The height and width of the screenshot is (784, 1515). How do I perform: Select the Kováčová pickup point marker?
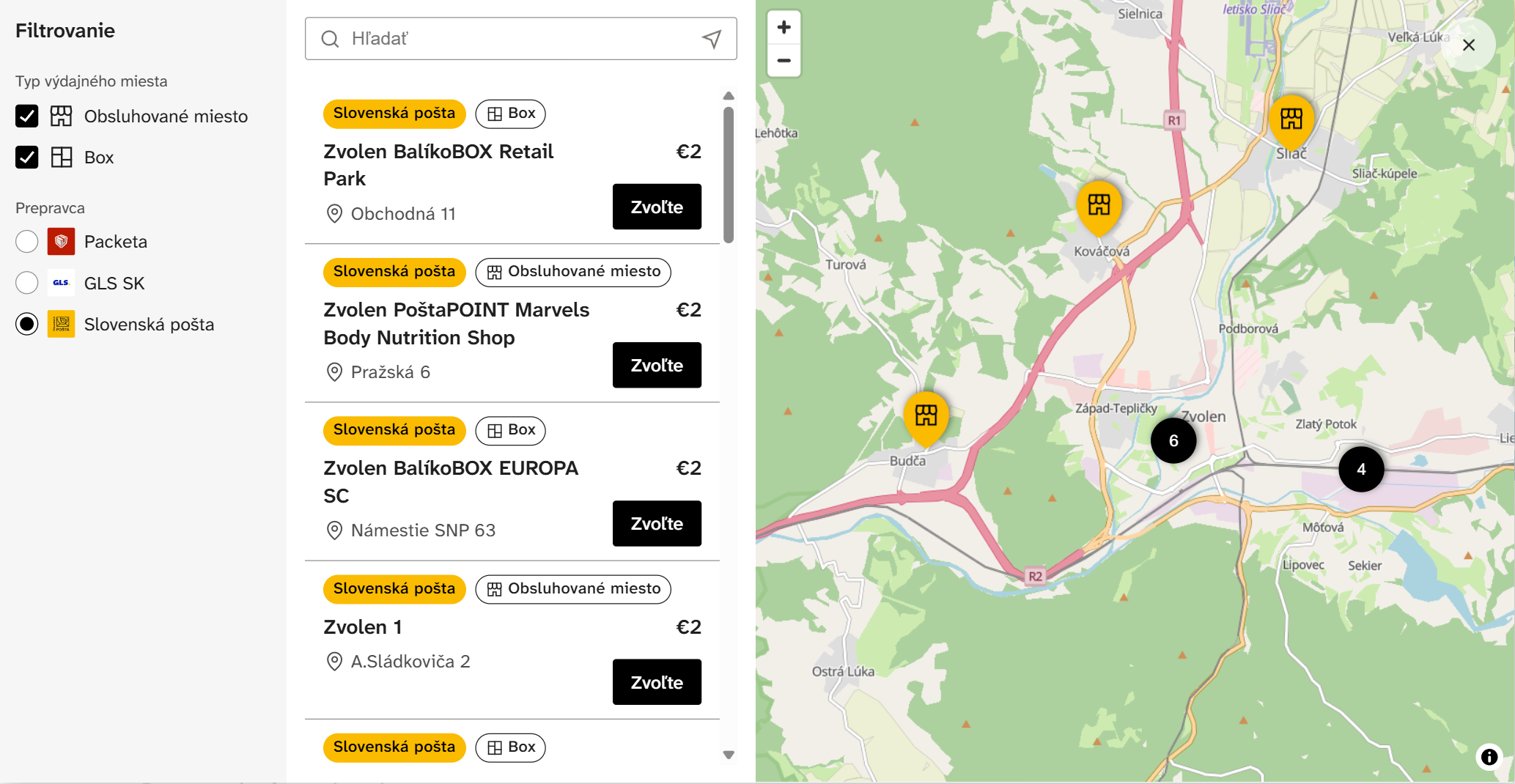pyautogui.click(x=1099, y=207)
